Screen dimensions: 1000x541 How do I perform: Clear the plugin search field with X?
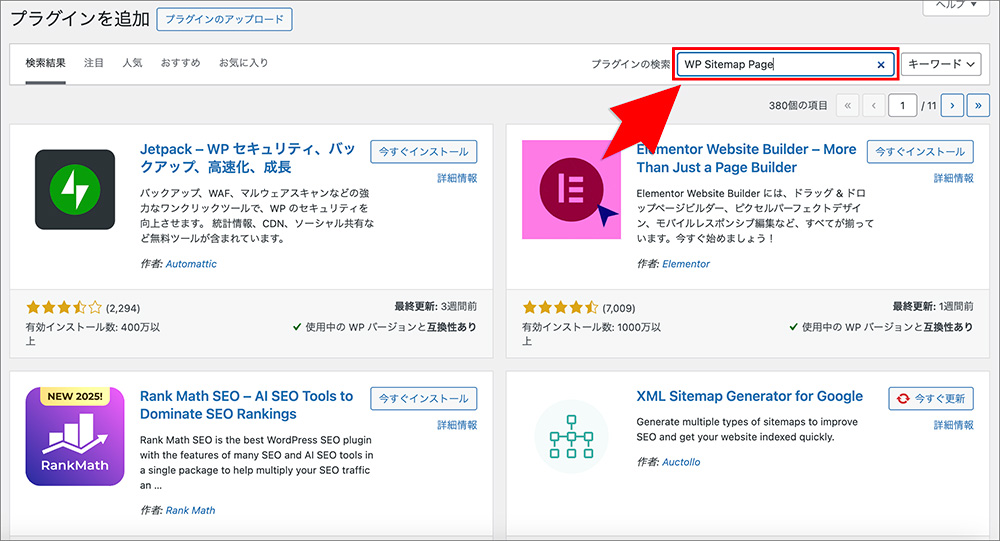point(881,64)
